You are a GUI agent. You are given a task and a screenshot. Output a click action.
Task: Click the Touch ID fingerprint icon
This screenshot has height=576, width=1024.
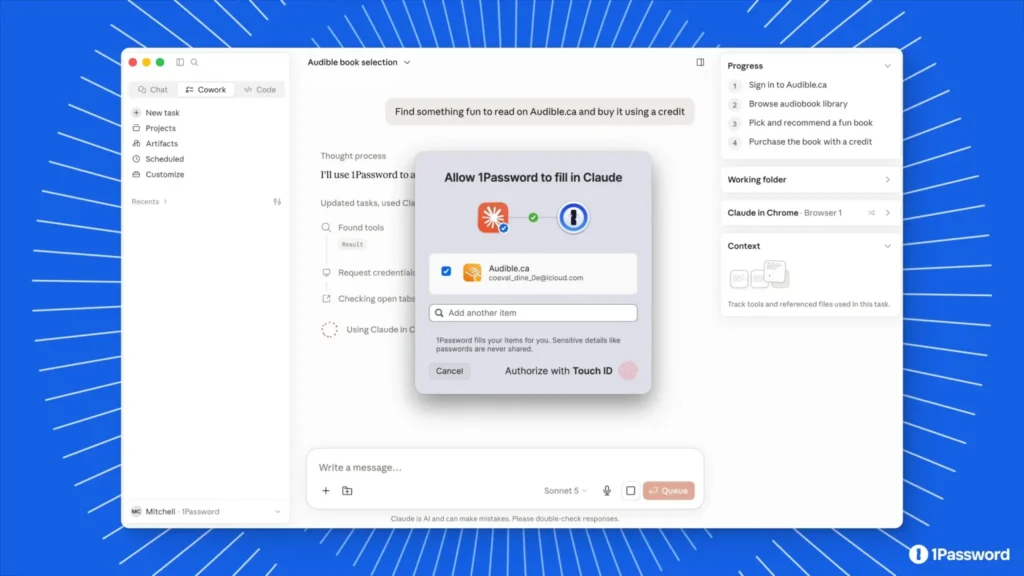628,371
